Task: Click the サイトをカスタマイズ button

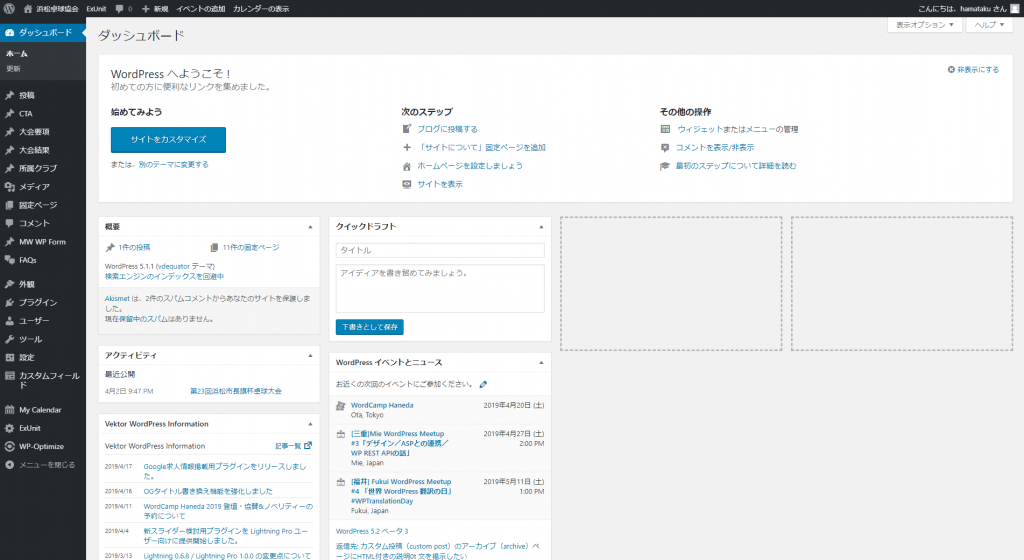Action: tap(168, 139)
